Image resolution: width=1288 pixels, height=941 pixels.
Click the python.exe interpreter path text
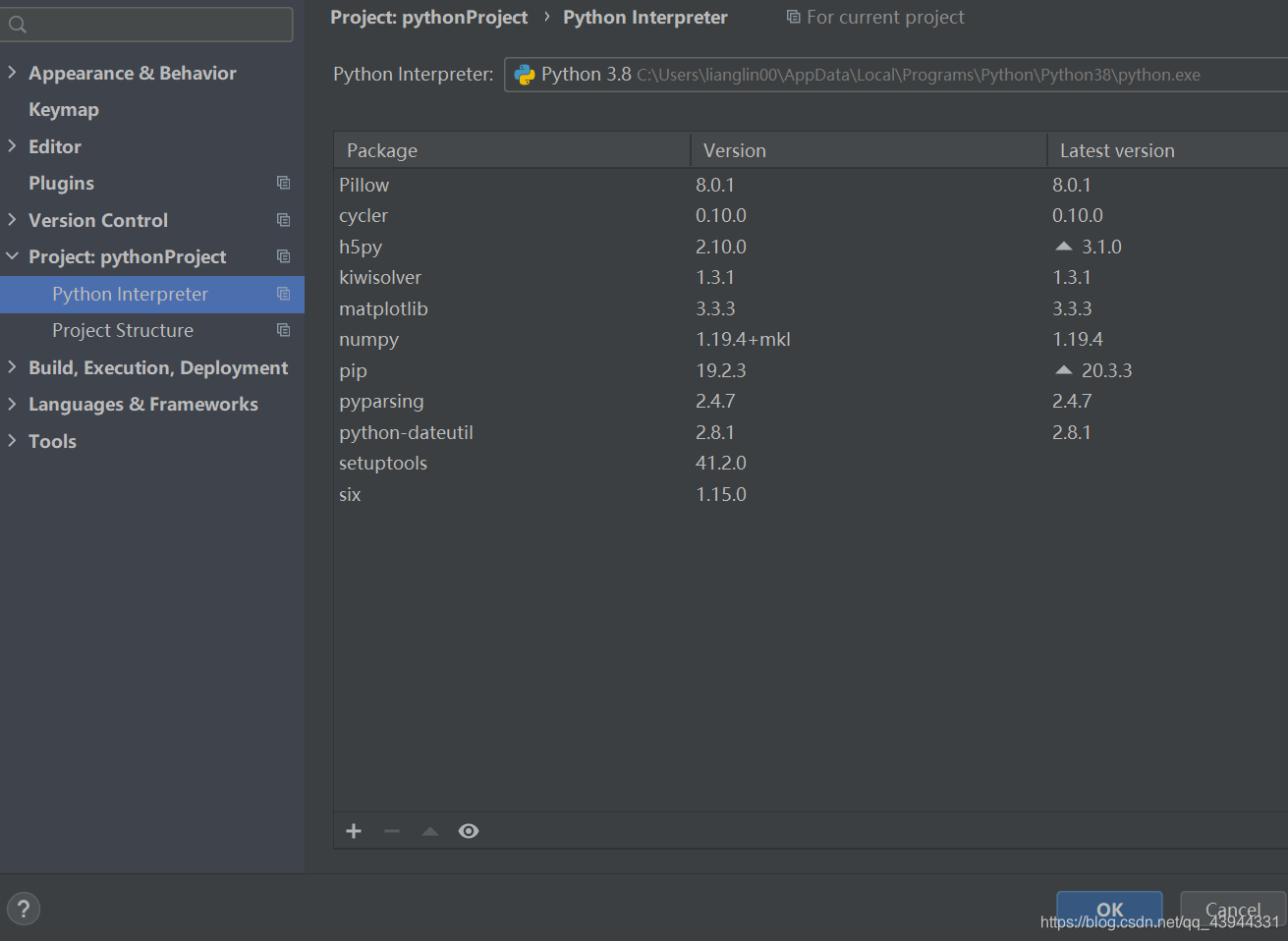coord(919,75)
